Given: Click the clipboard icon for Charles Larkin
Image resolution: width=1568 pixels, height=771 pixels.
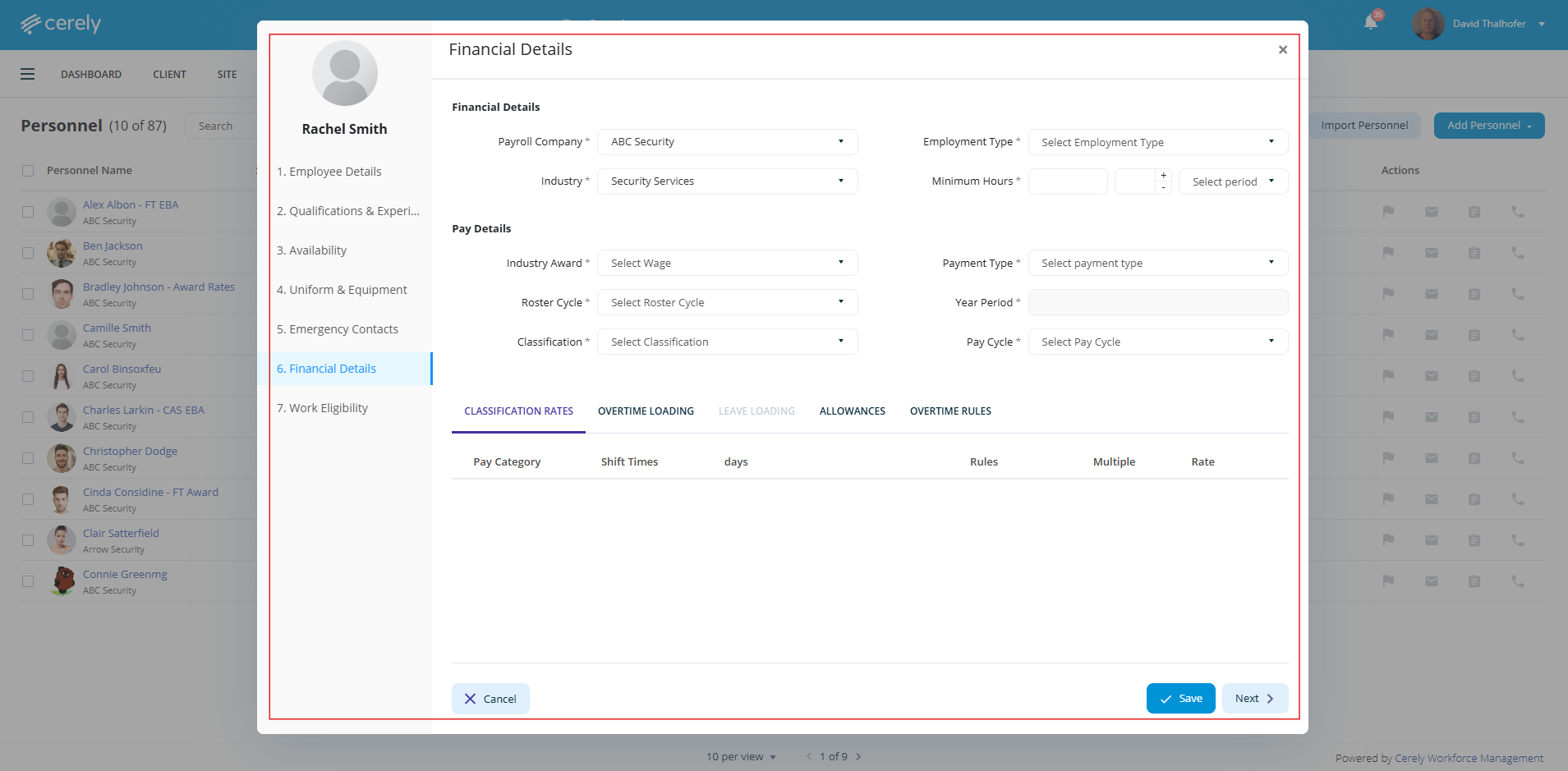Looking at the screenshot, I should 1474,417.
